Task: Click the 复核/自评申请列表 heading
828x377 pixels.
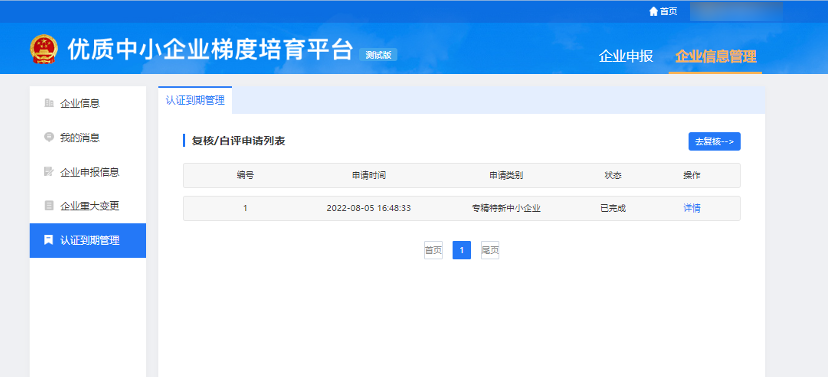Action: pos(239,141)
